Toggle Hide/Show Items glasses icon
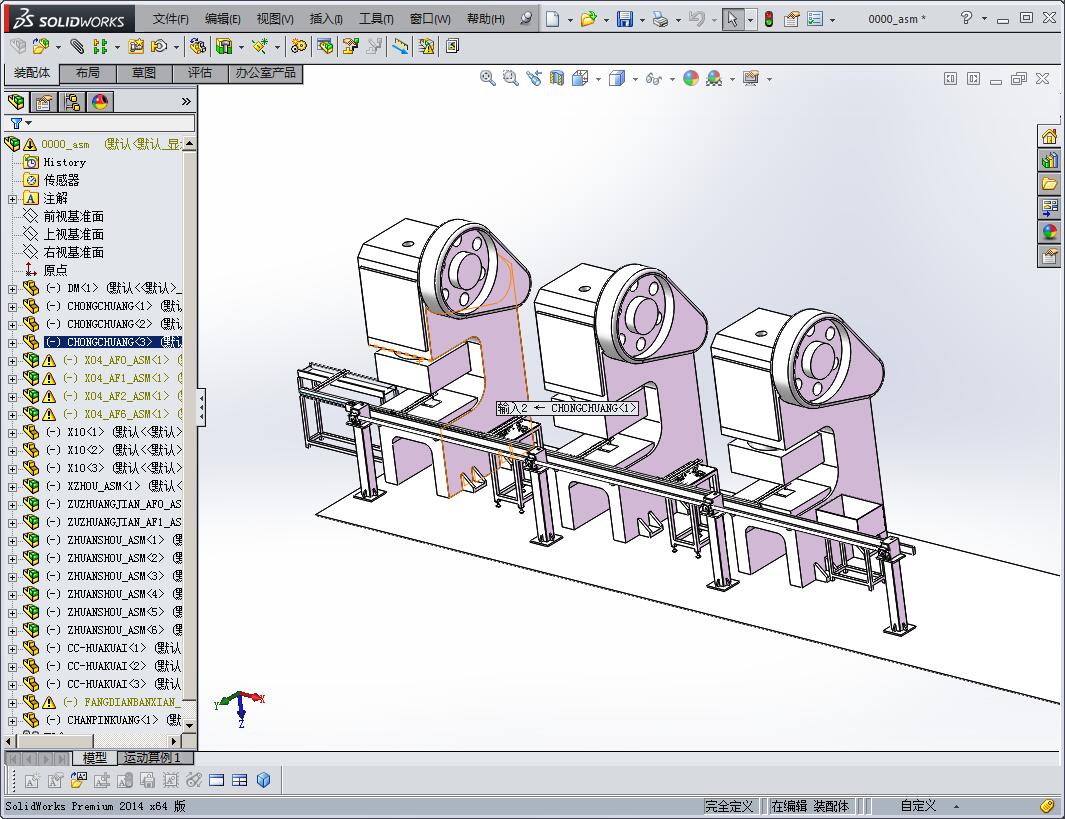Viewport: 1065px width, 819px height. [652, 77]
